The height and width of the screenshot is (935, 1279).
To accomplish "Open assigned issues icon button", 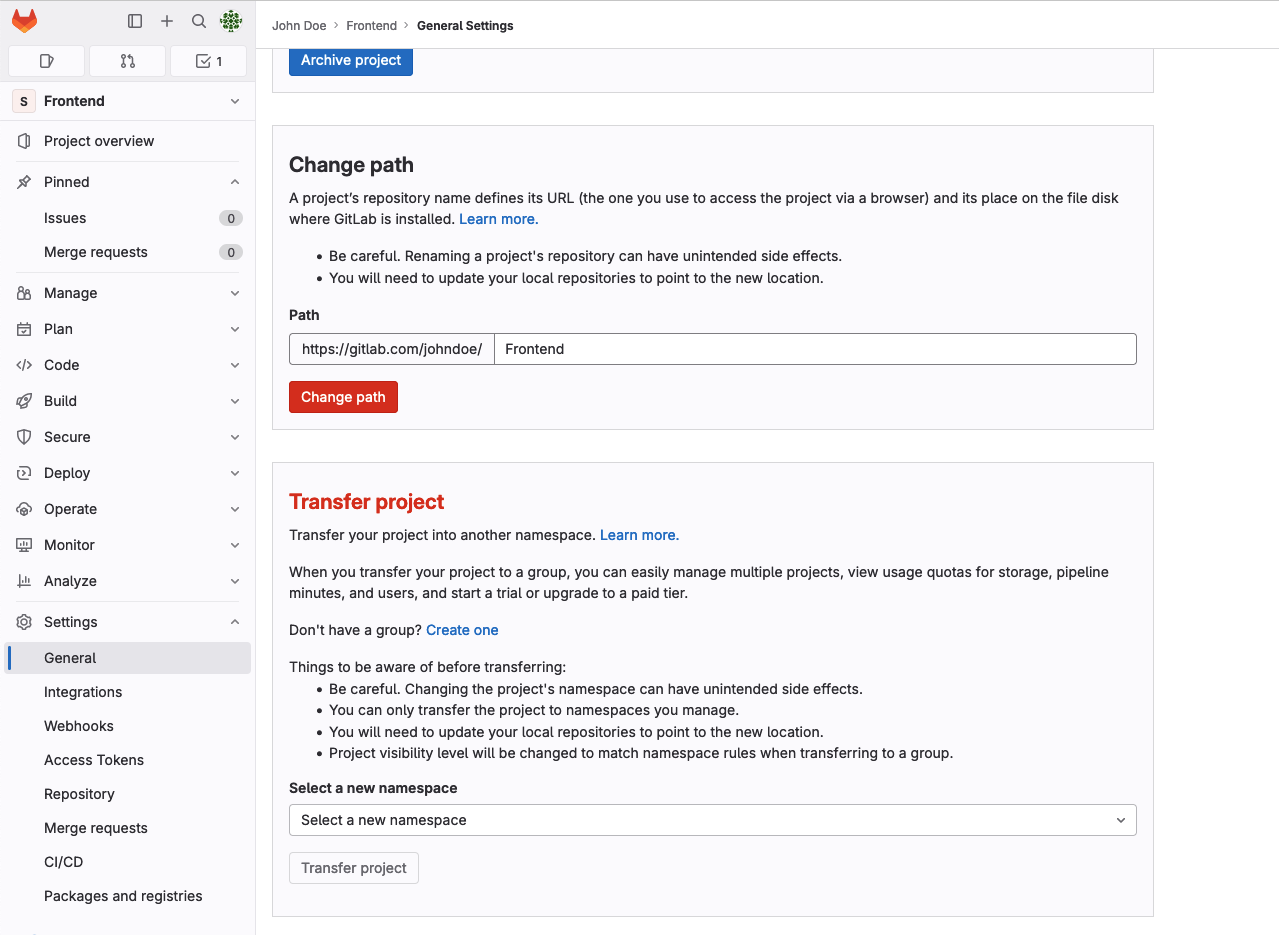I will tap(46, 61).
